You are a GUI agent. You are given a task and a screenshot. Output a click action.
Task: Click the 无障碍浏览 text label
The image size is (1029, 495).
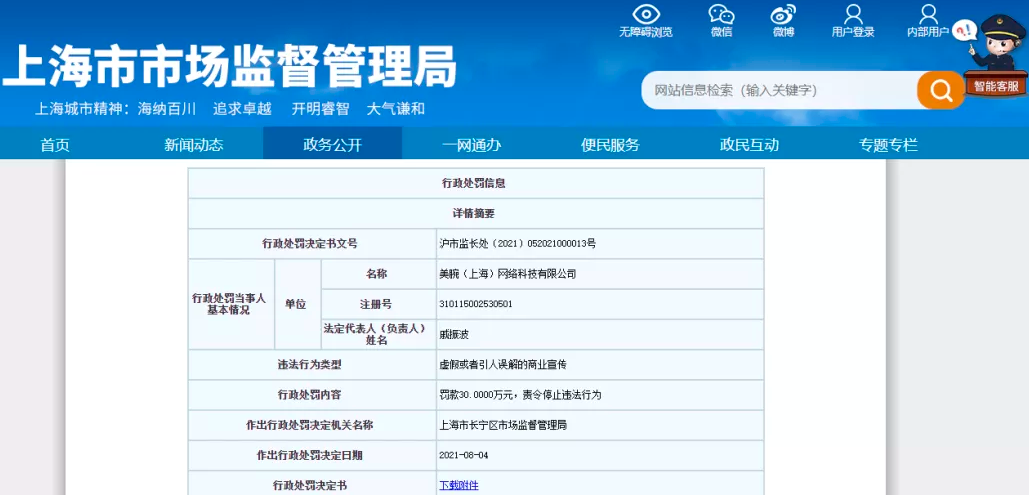tap(646, 32)
